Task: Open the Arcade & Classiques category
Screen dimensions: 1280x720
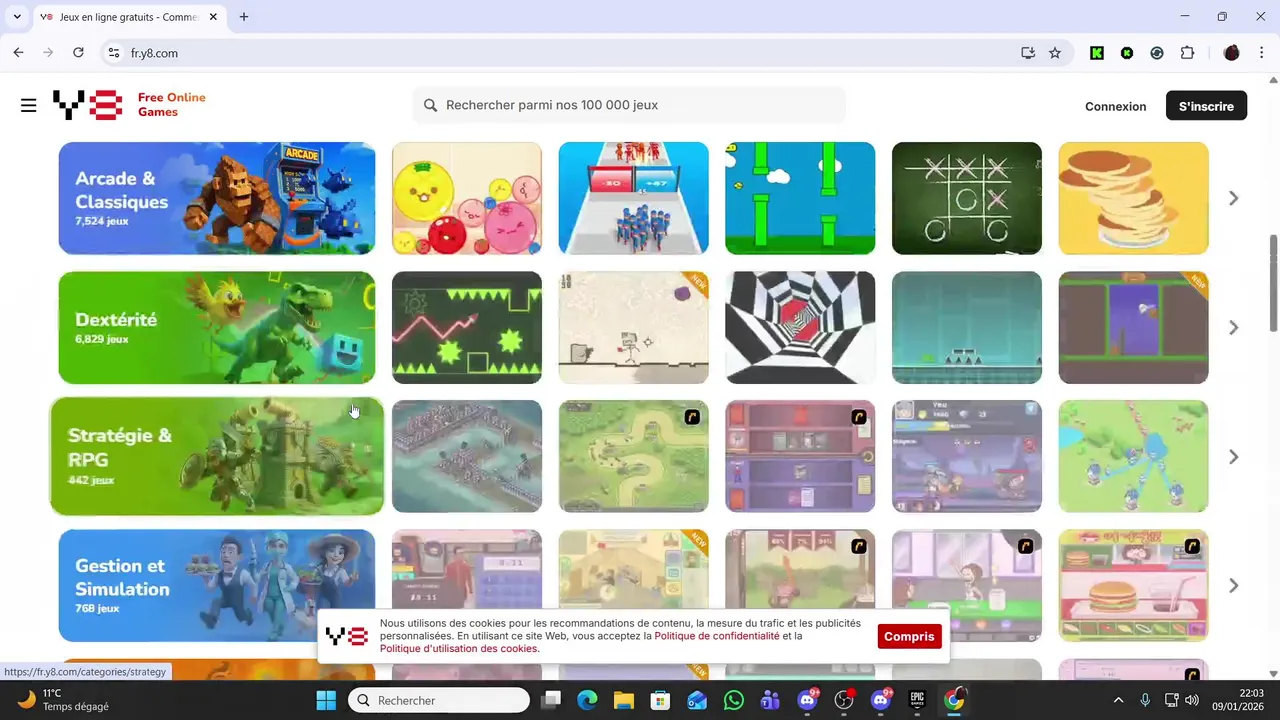Action: [217, 198]
